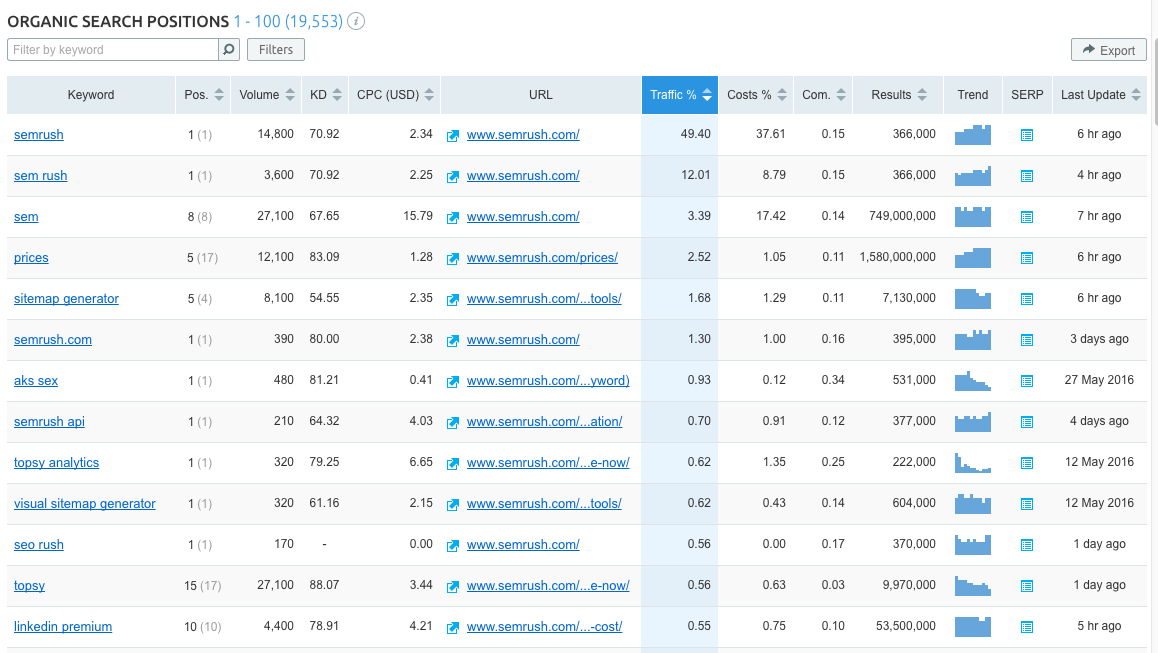The width and height of the screenshot is (1158, 653).
Task: View SERP snapshot icon for topsy analytics
Action: pos(1026,463)
